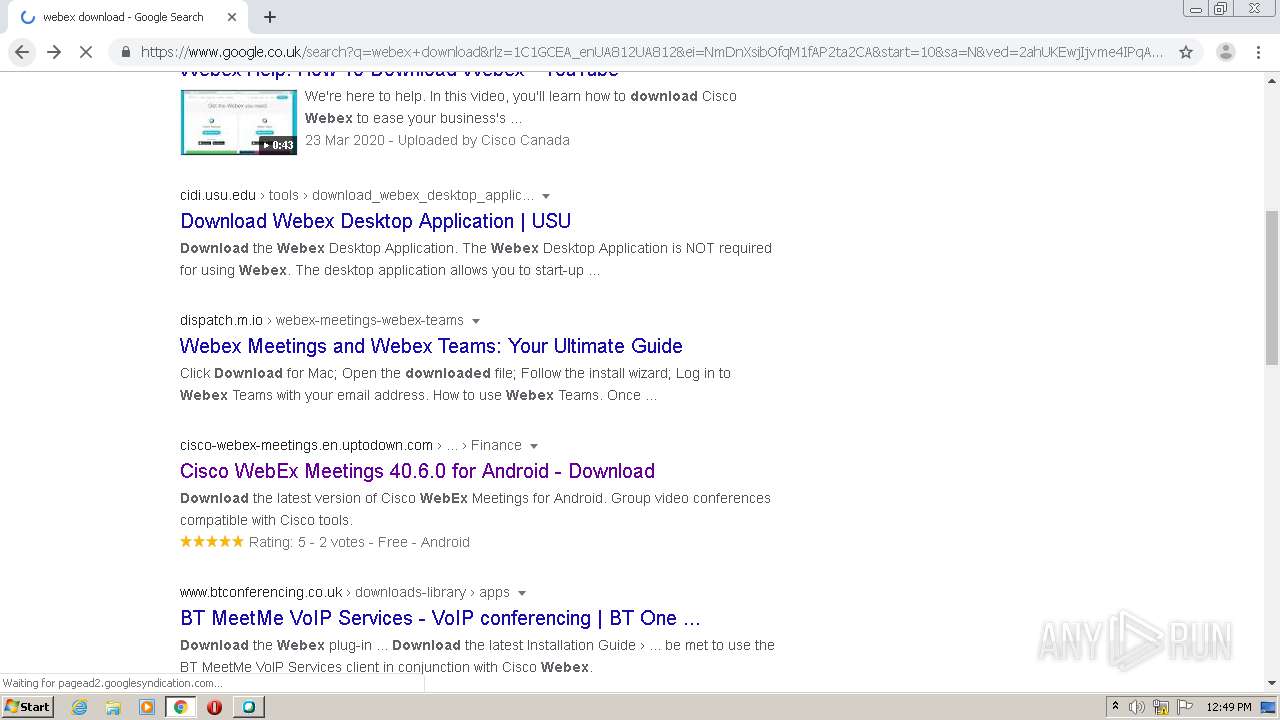
Task: Open the network tray icon
Action: pos(1161,707)
